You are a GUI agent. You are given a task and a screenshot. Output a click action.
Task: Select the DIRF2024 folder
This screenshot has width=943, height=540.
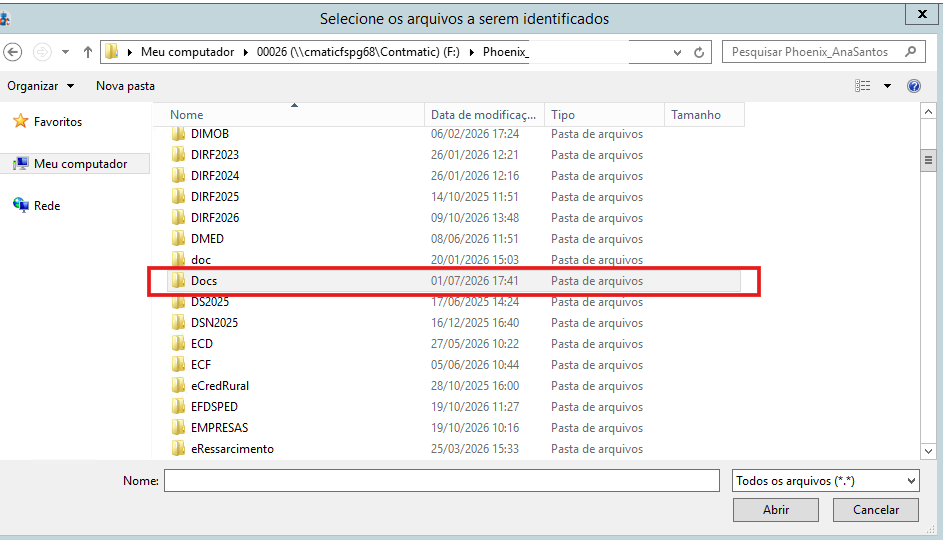point(215,176)
